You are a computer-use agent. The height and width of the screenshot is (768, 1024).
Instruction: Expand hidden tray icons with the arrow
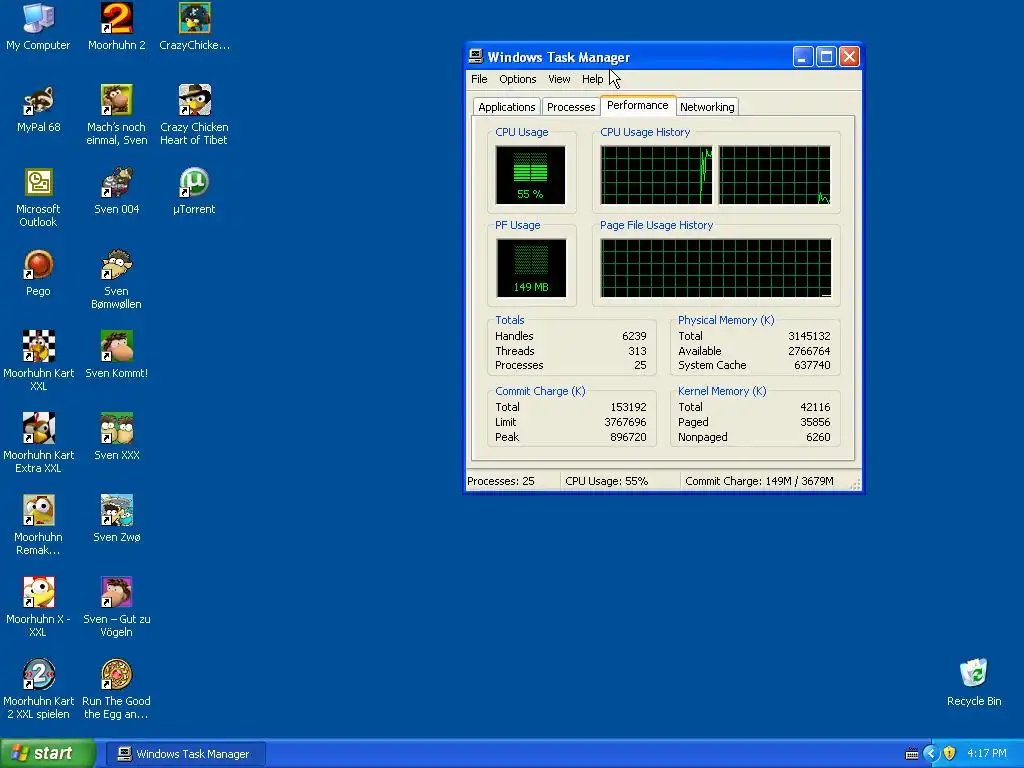coord(931,753)
